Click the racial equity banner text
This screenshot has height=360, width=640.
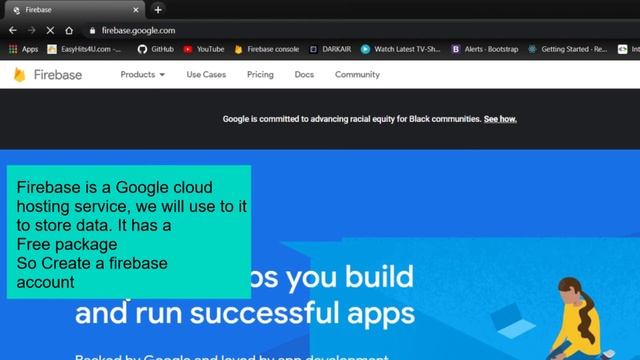click(352, 119)
